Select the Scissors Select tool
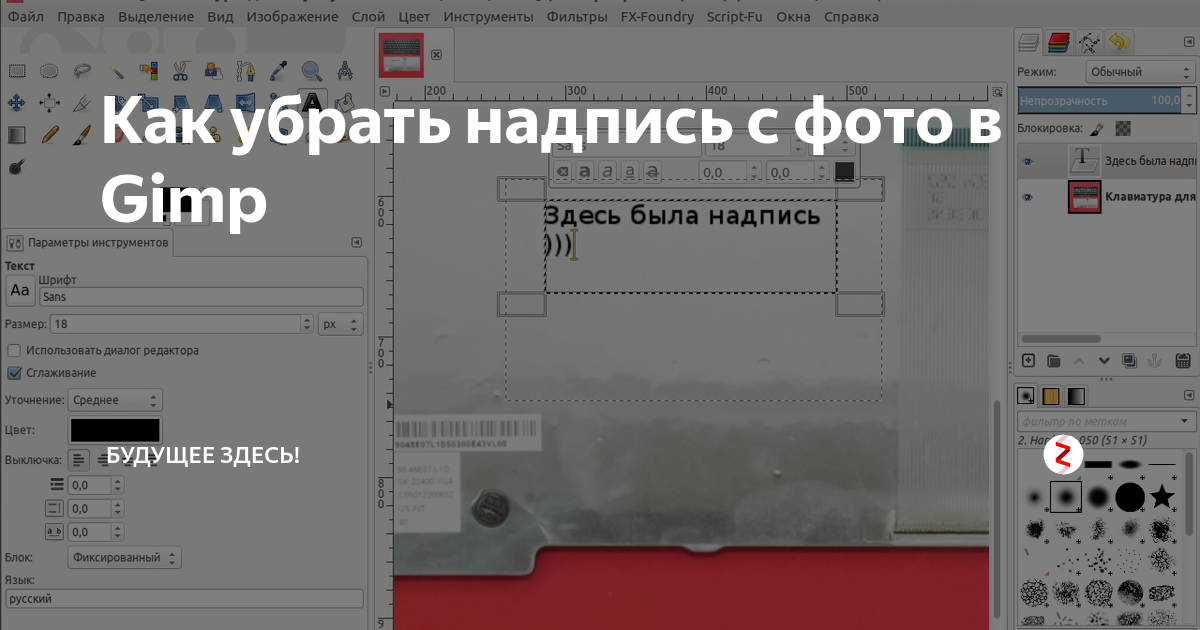 [x=180, y=71]
